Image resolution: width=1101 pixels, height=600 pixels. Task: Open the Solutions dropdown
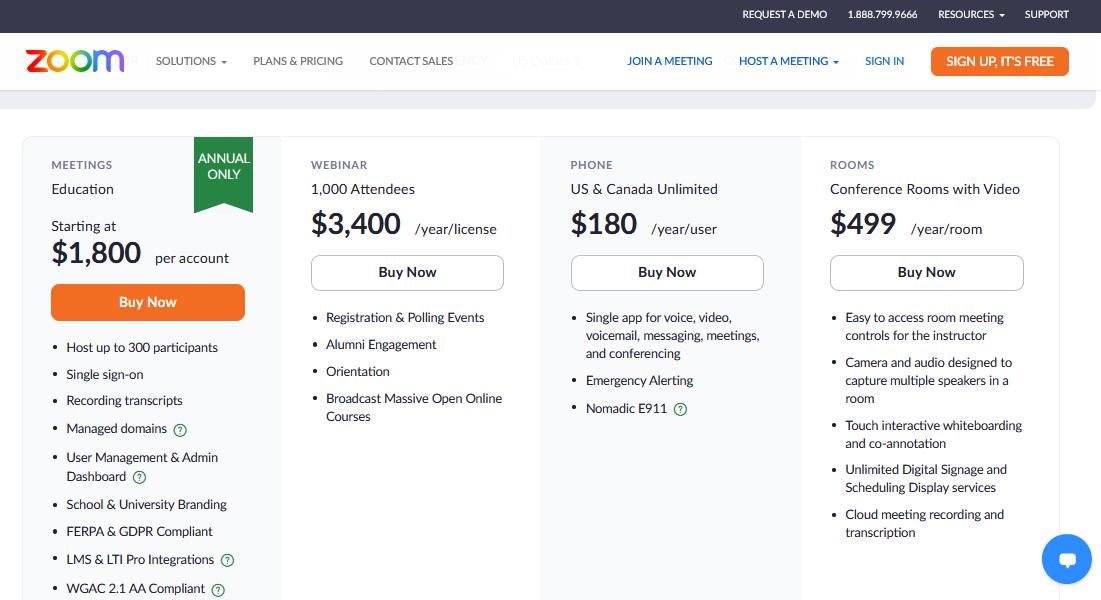click(x=190, y=61)
